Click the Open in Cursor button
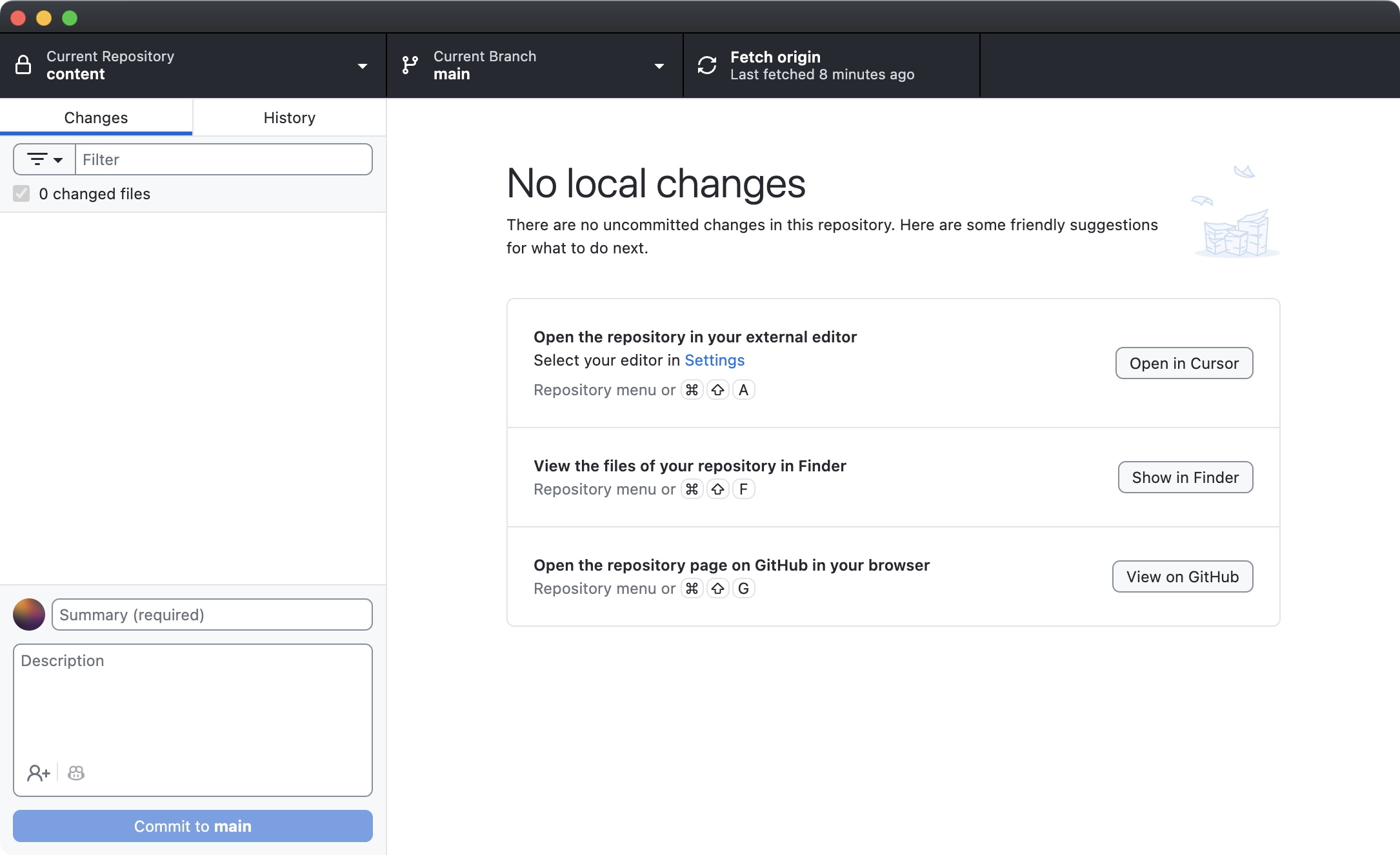Image resolution: width=1400 pixels, height=855 pixels. 1183,363
